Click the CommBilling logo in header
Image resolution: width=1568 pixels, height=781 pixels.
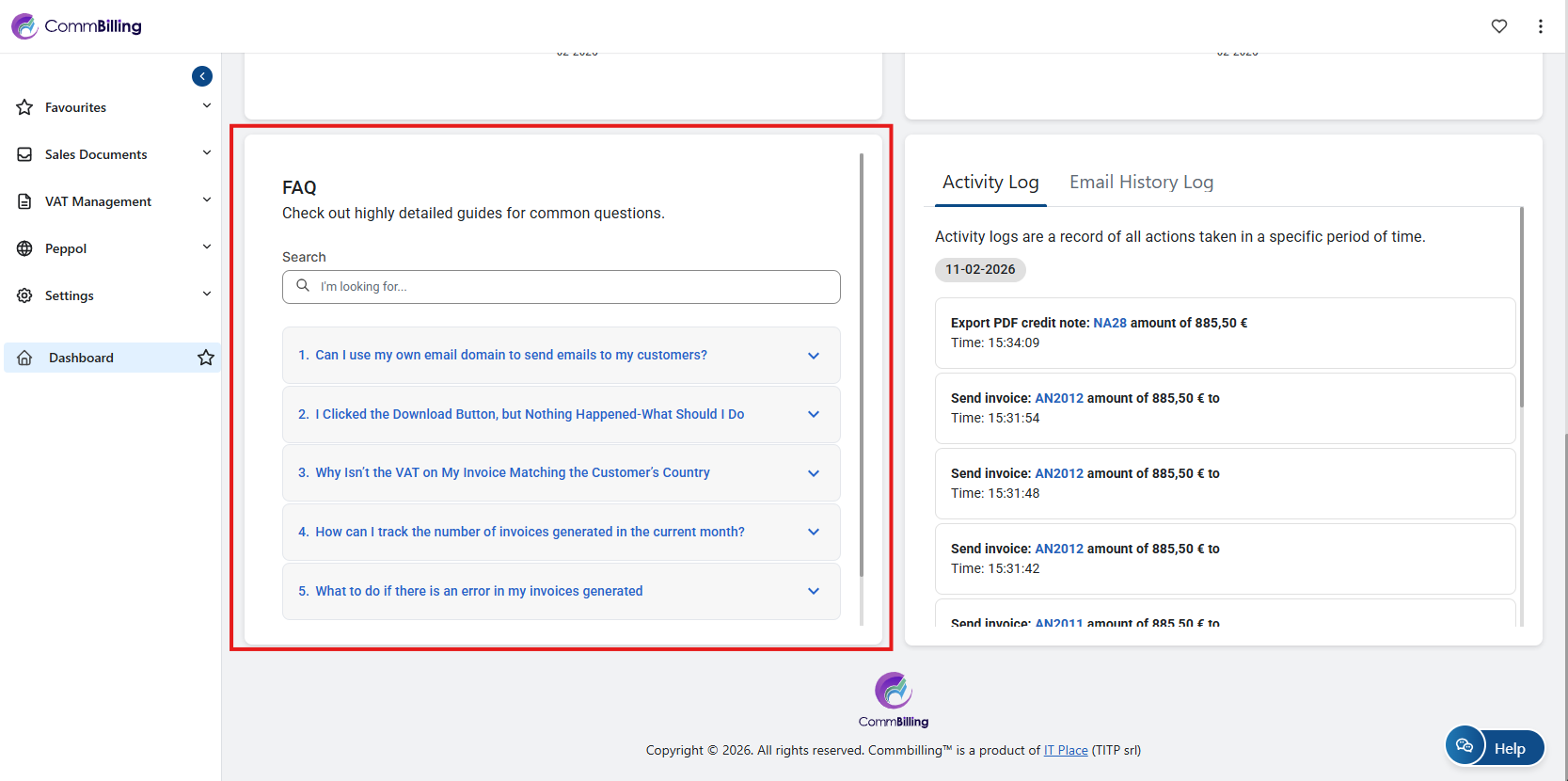[x=76, y=26]
